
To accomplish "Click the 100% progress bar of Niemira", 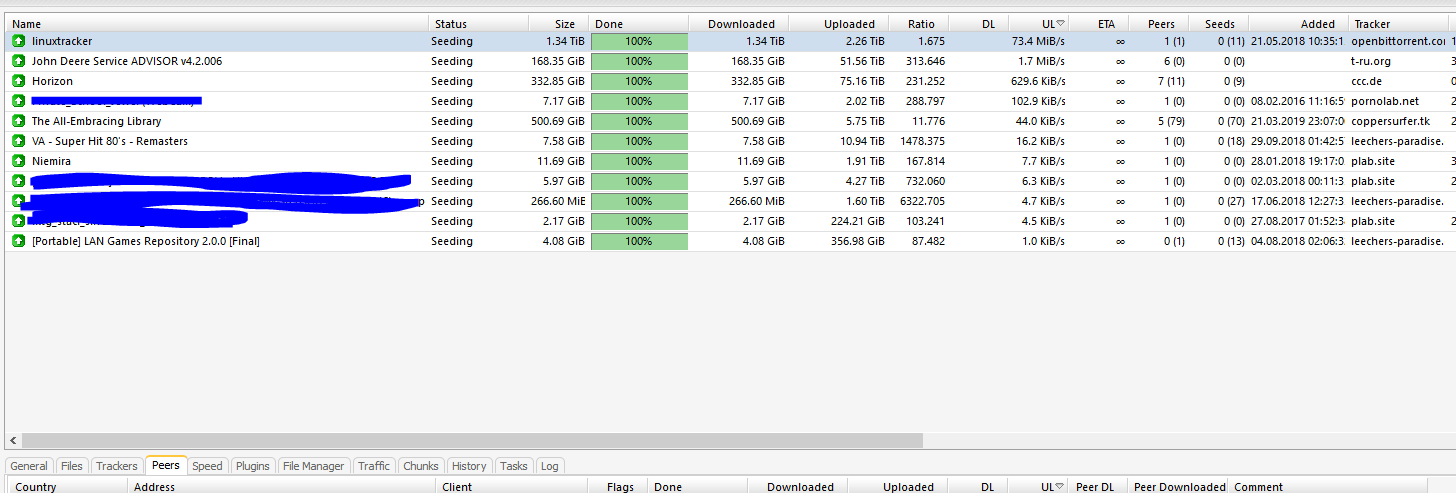I will [x=639, y=161].
